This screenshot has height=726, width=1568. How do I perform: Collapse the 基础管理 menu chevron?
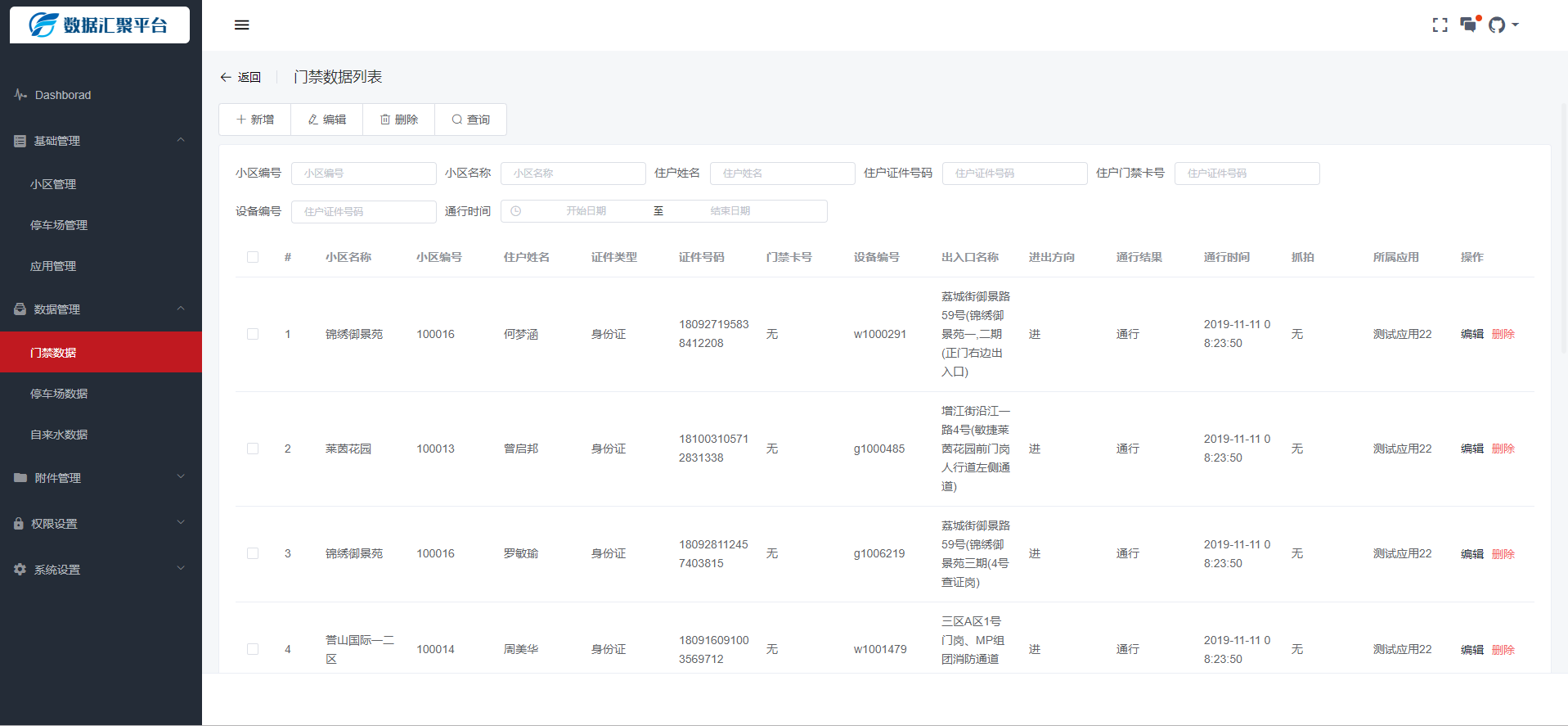pos(181,140)
